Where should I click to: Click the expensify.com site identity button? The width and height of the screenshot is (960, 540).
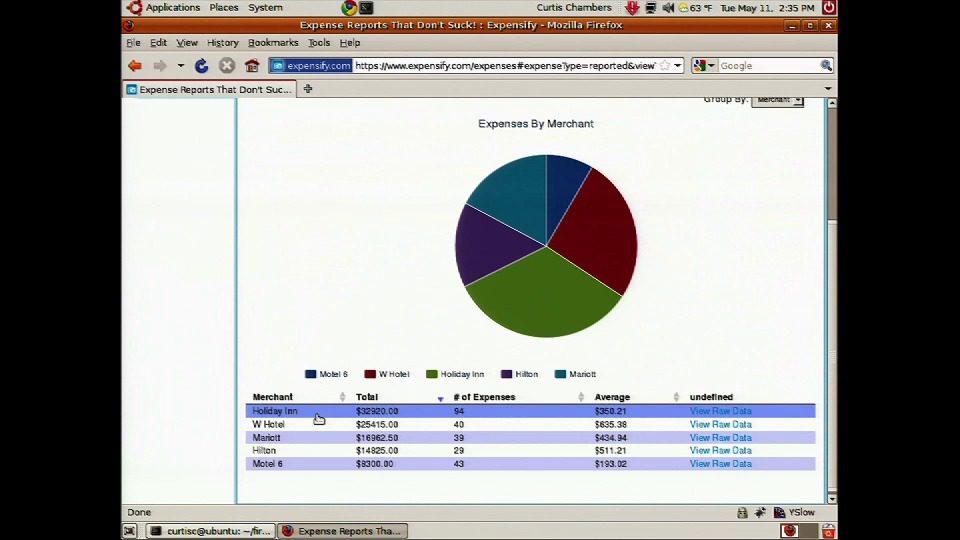[311, 66]
